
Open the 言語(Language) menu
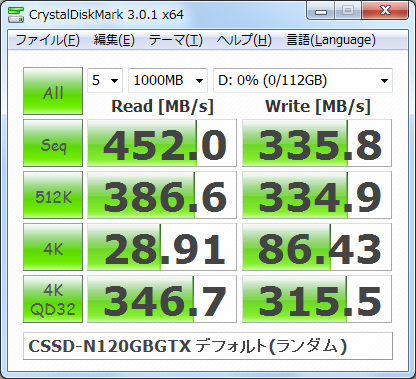click(331, 40)
